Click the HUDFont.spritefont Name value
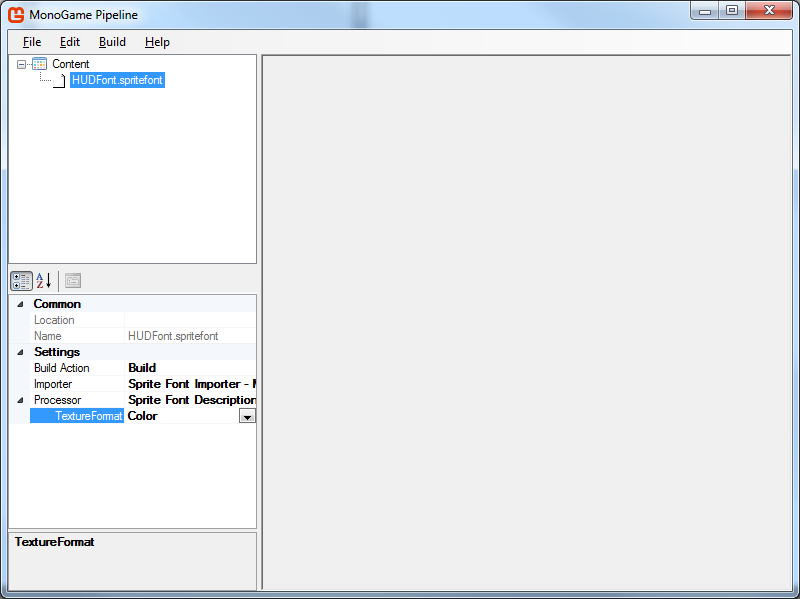This screenshot has width=800, height=599. (x=173, y=336)
